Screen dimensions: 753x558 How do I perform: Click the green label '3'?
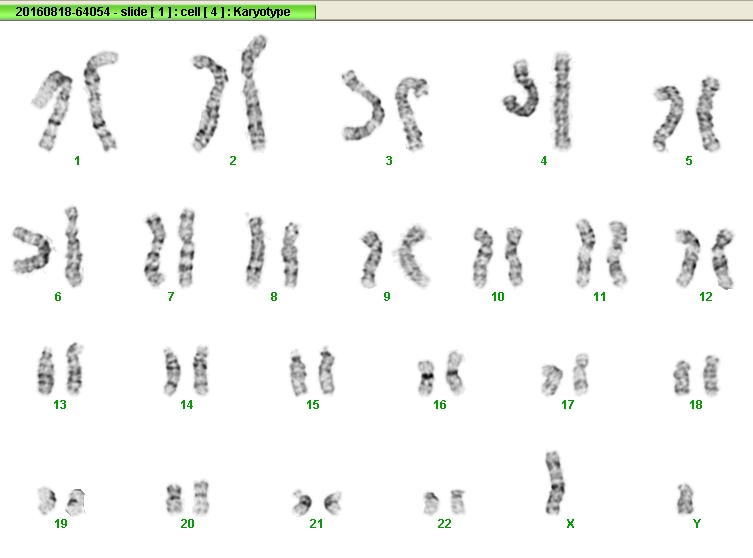coord(389,161)
